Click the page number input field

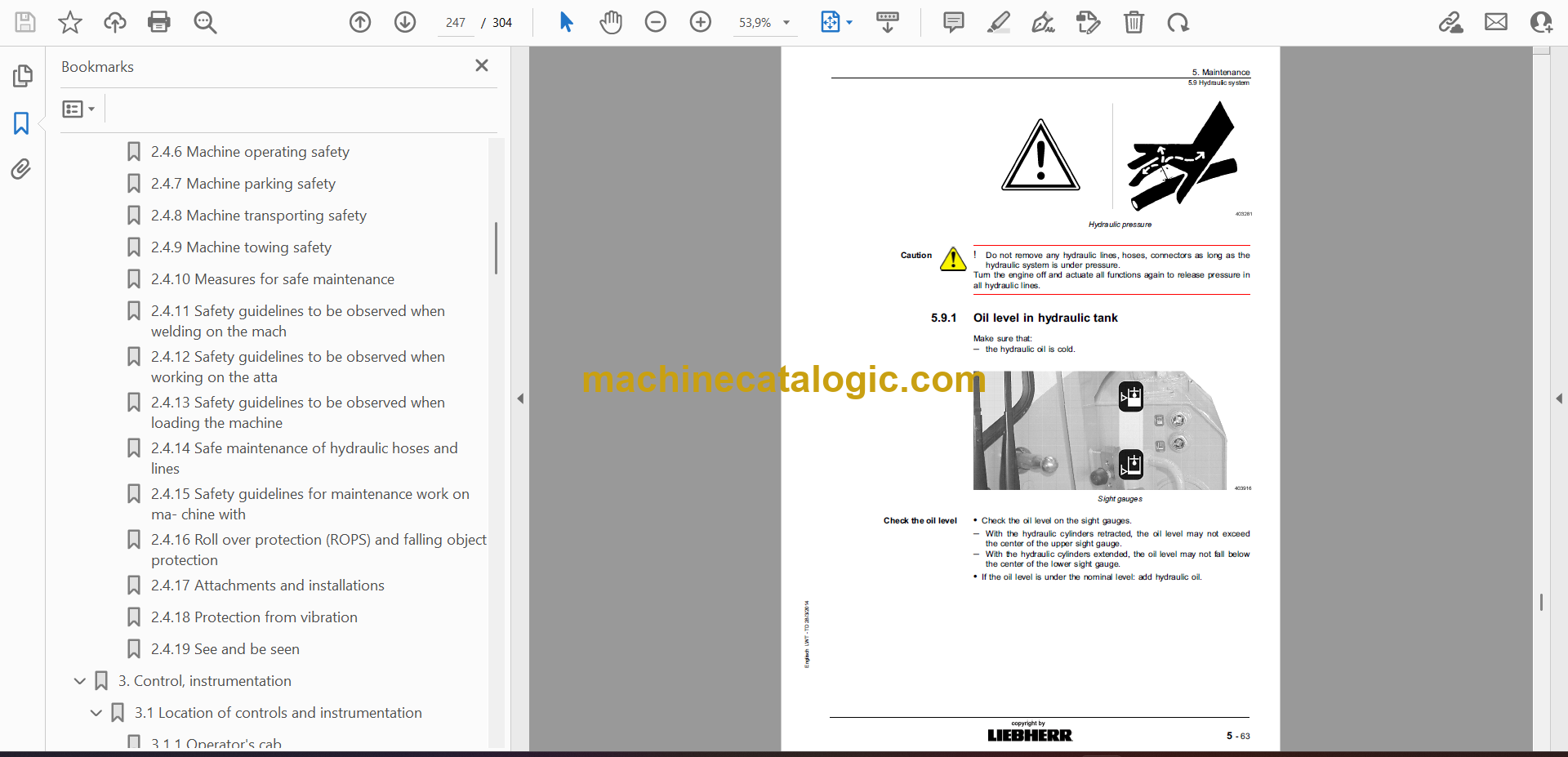pos(456,23)
